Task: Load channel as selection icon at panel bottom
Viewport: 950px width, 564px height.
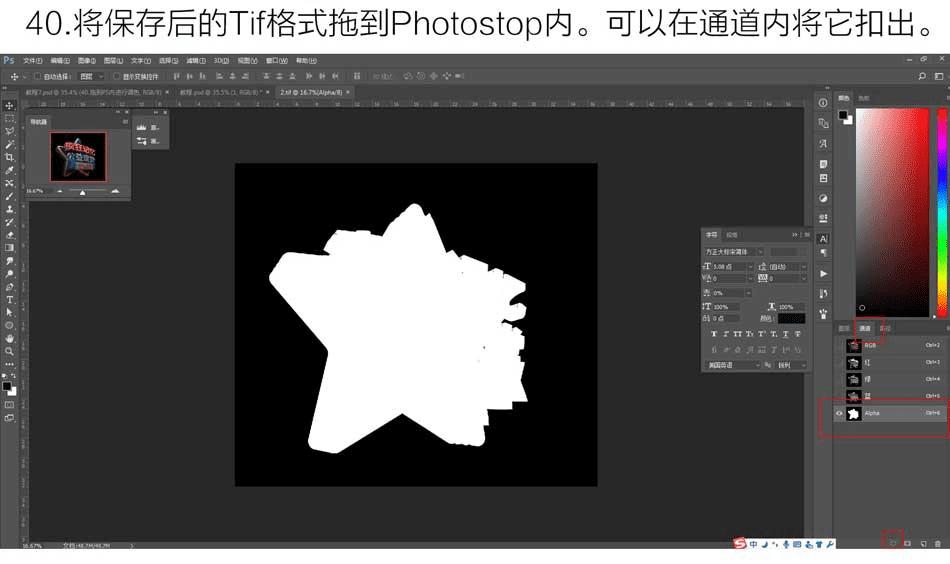Action: pyautogui.click(x=892, y=543)
